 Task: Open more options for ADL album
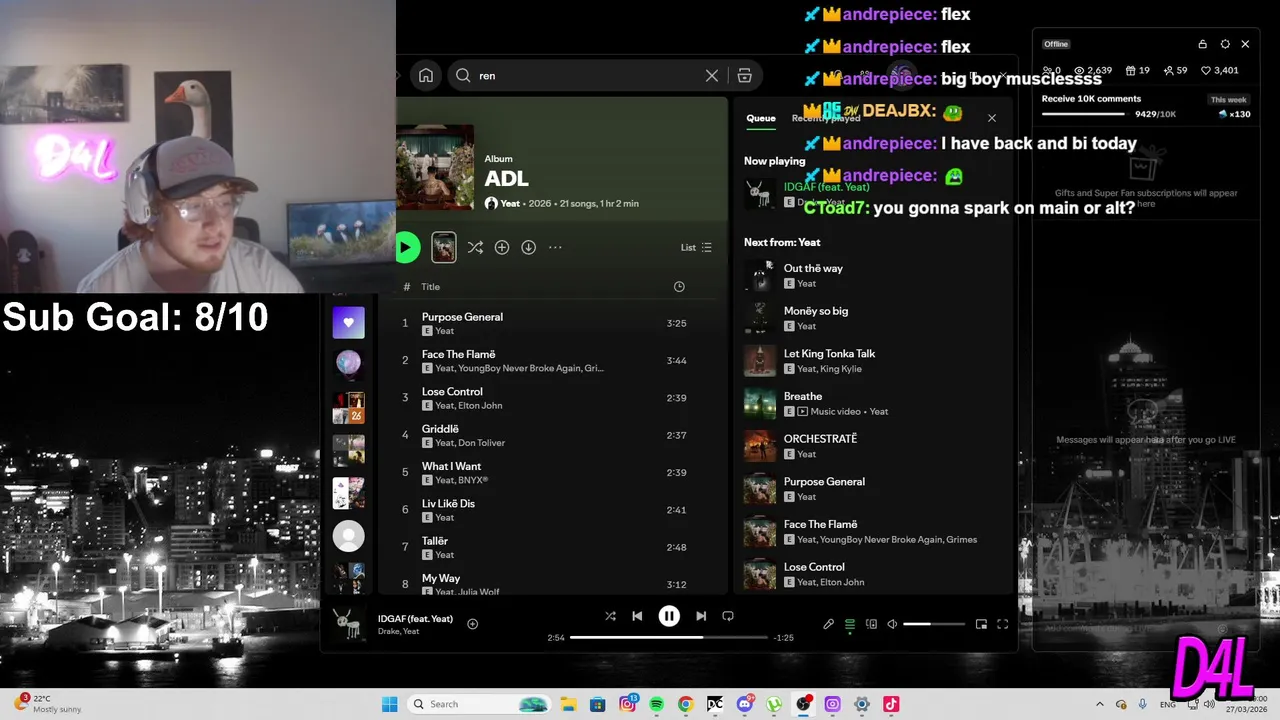(x=555, y=247)
